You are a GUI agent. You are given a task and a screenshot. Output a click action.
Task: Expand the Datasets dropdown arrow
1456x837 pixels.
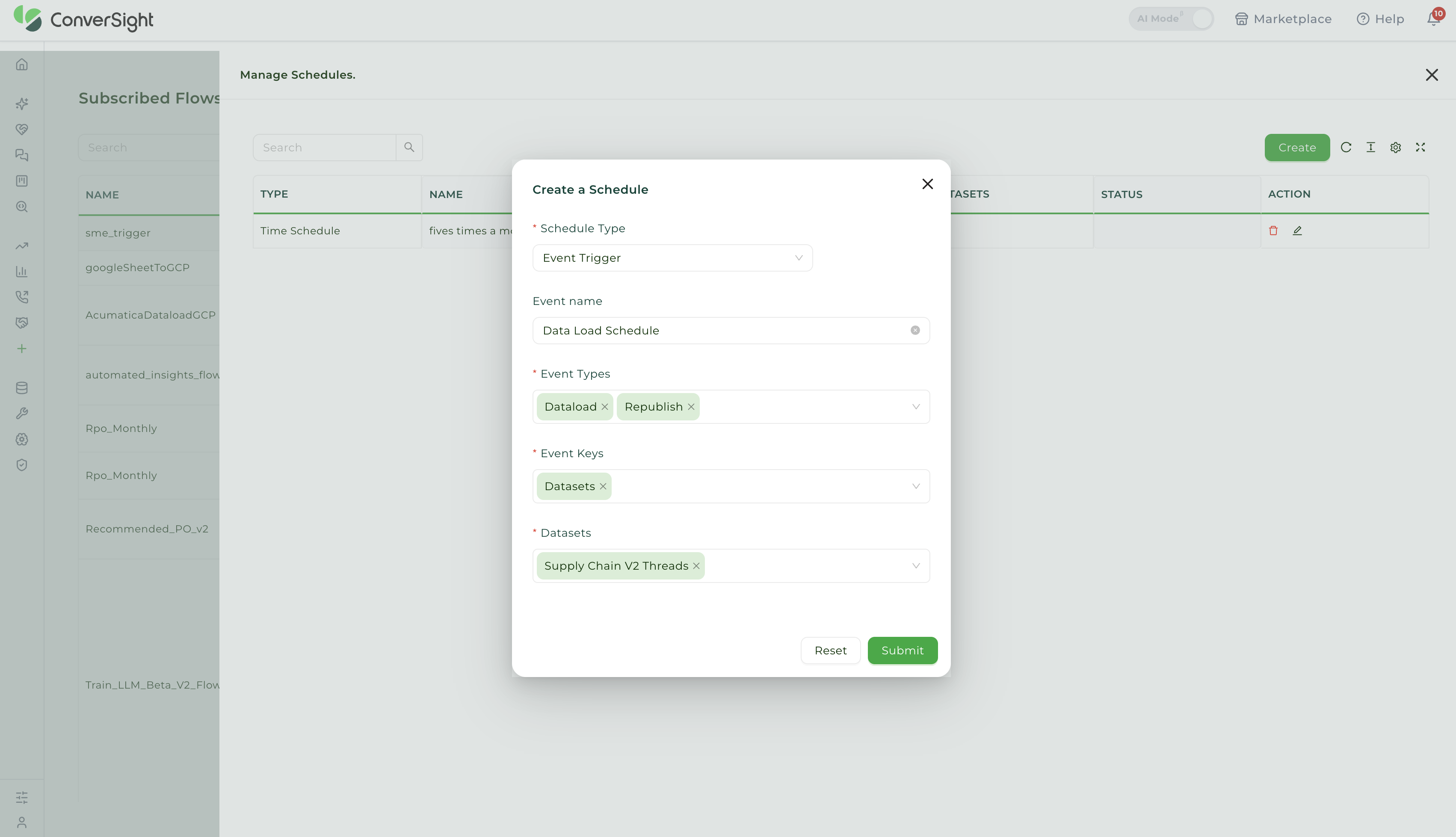pos(916,566)
